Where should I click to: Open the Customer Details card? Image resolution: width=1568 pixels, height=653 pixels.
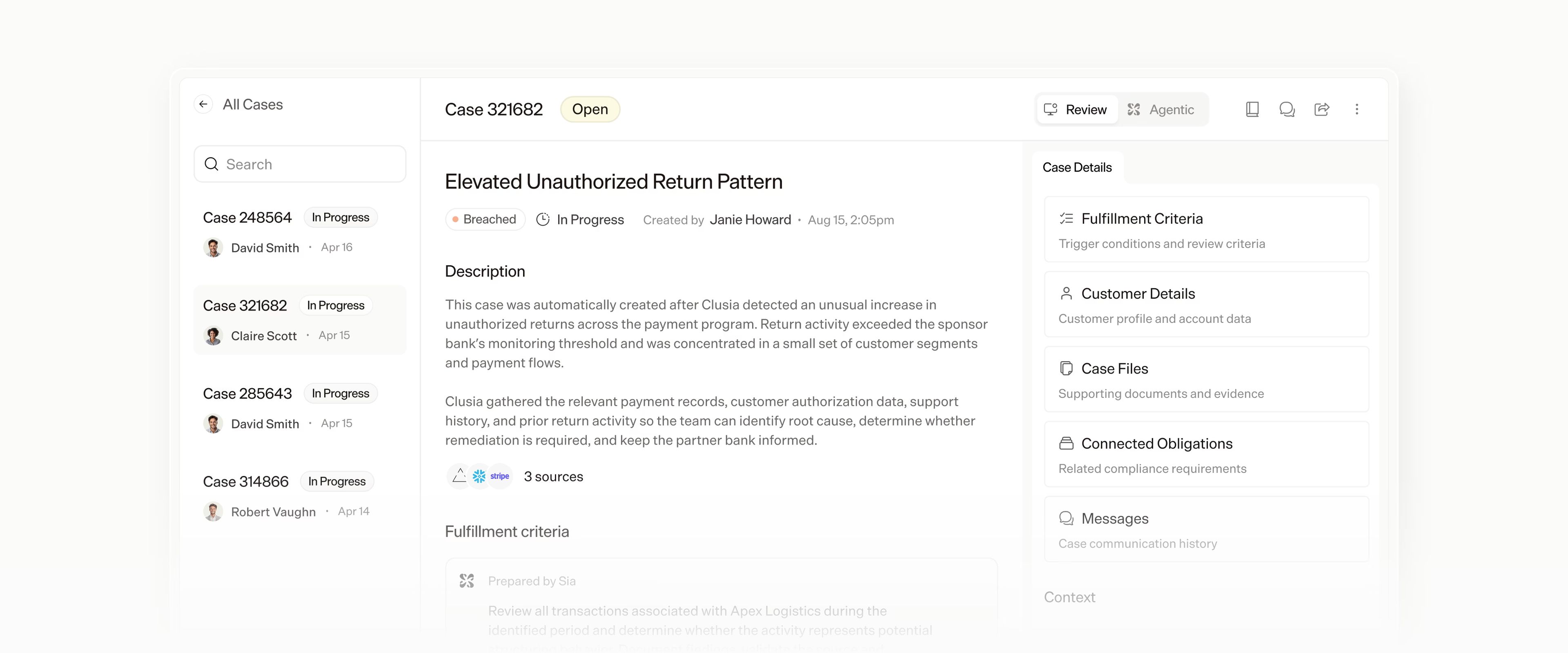coord(1207,304)
